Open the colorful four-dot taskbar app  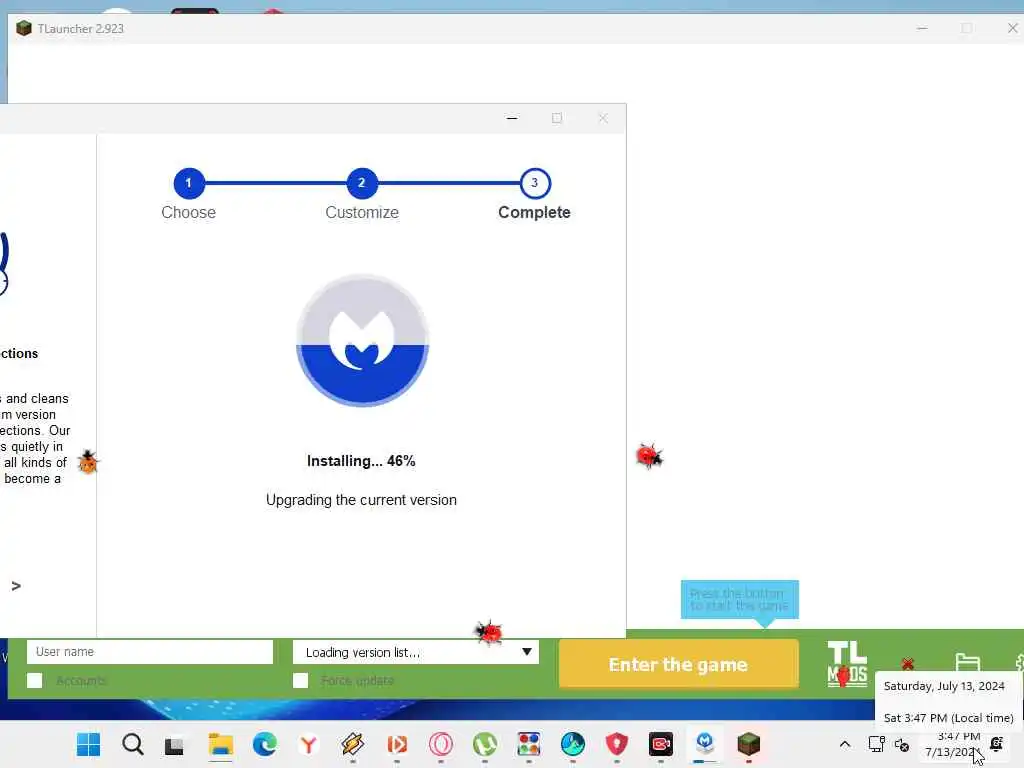point(529,744)
